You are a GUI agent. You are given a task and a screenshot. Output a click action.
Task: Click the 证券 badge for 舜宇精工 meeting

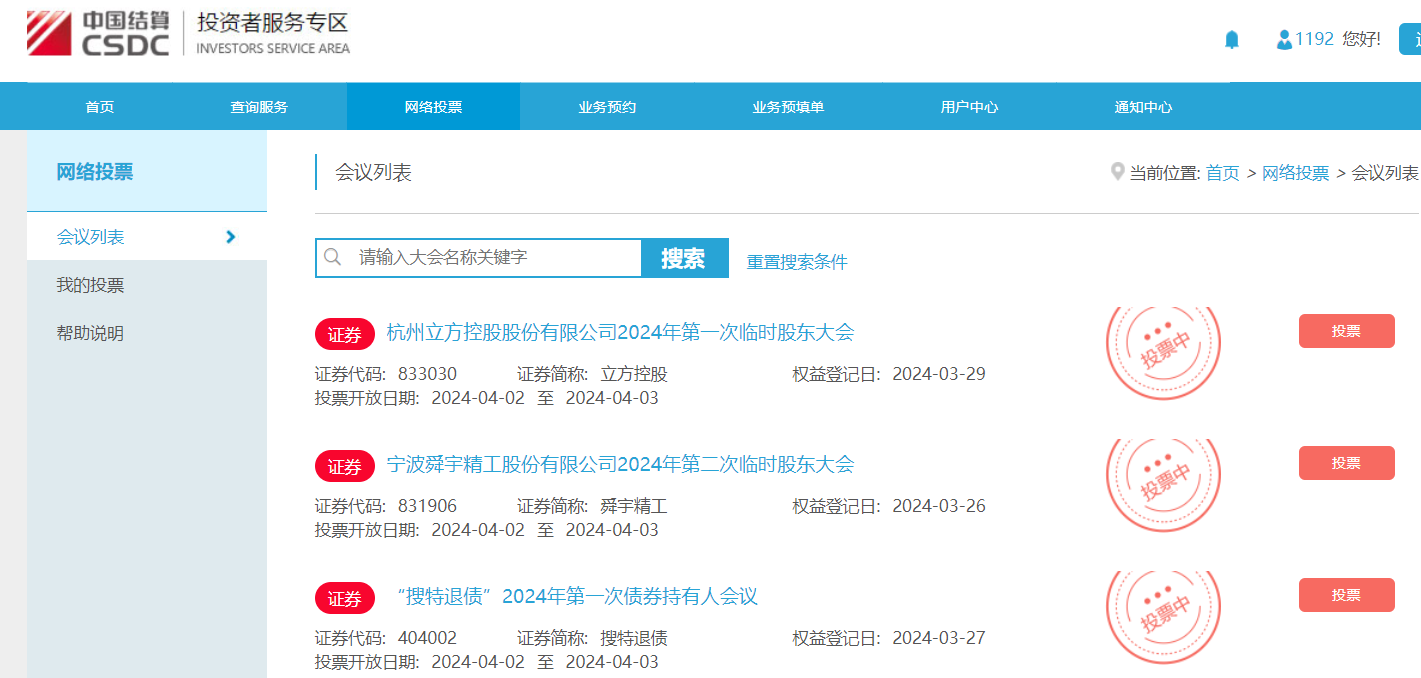tap(344, 466)
